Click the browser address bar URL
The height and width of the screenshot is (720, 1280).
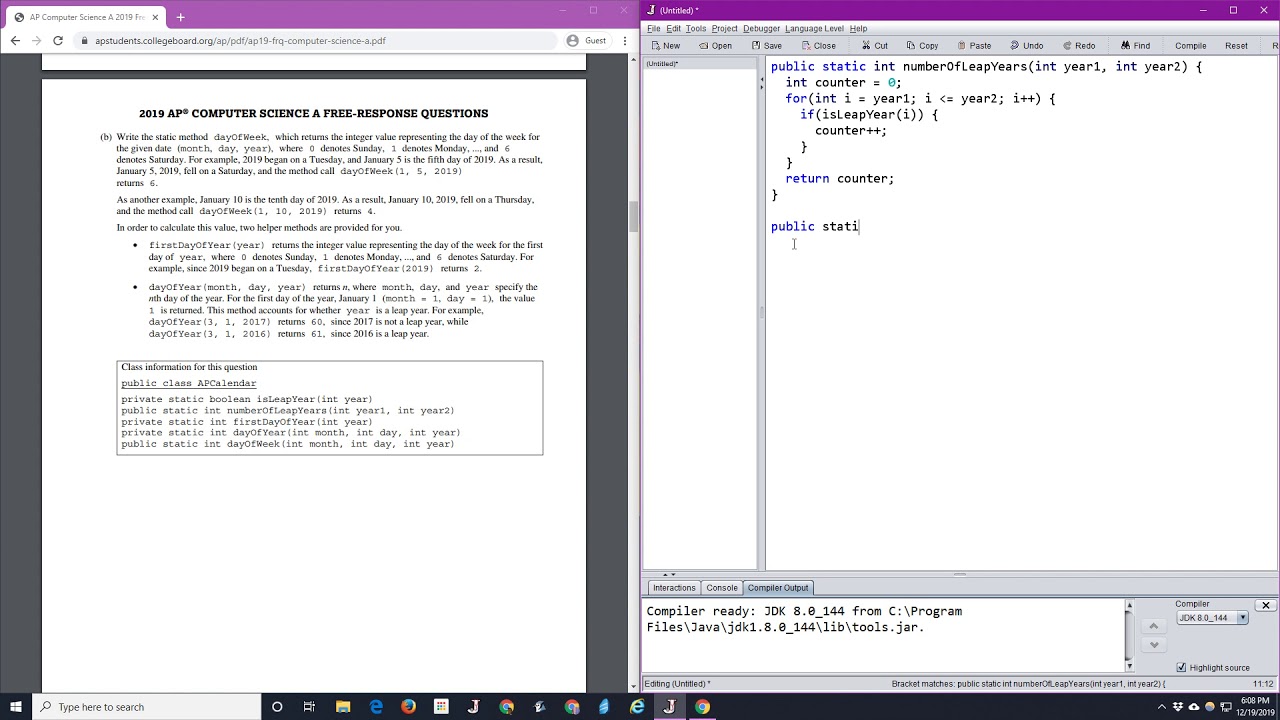coord(240,41)
